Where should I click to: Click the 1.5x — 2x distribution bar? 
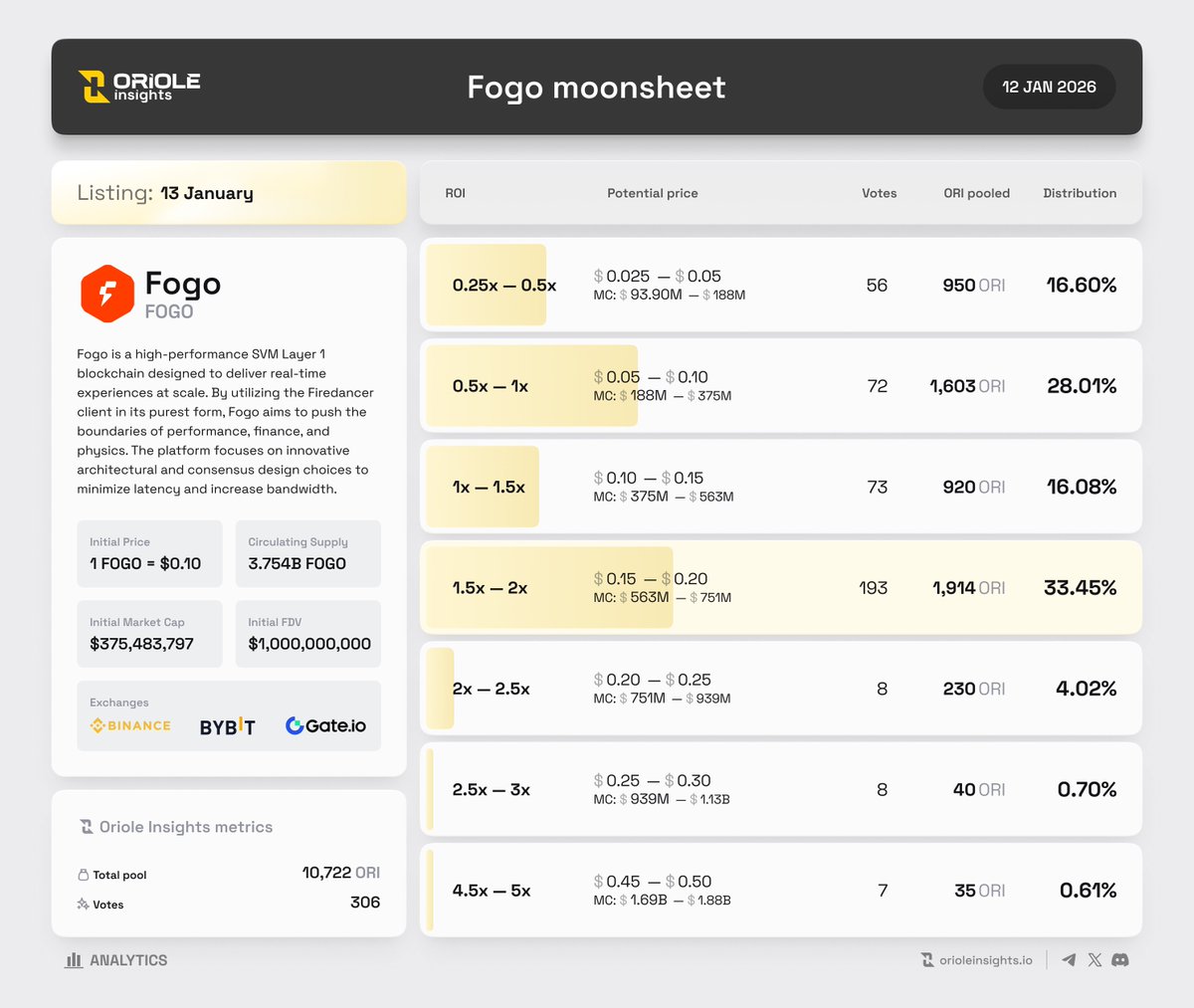(x=549, y=587)
